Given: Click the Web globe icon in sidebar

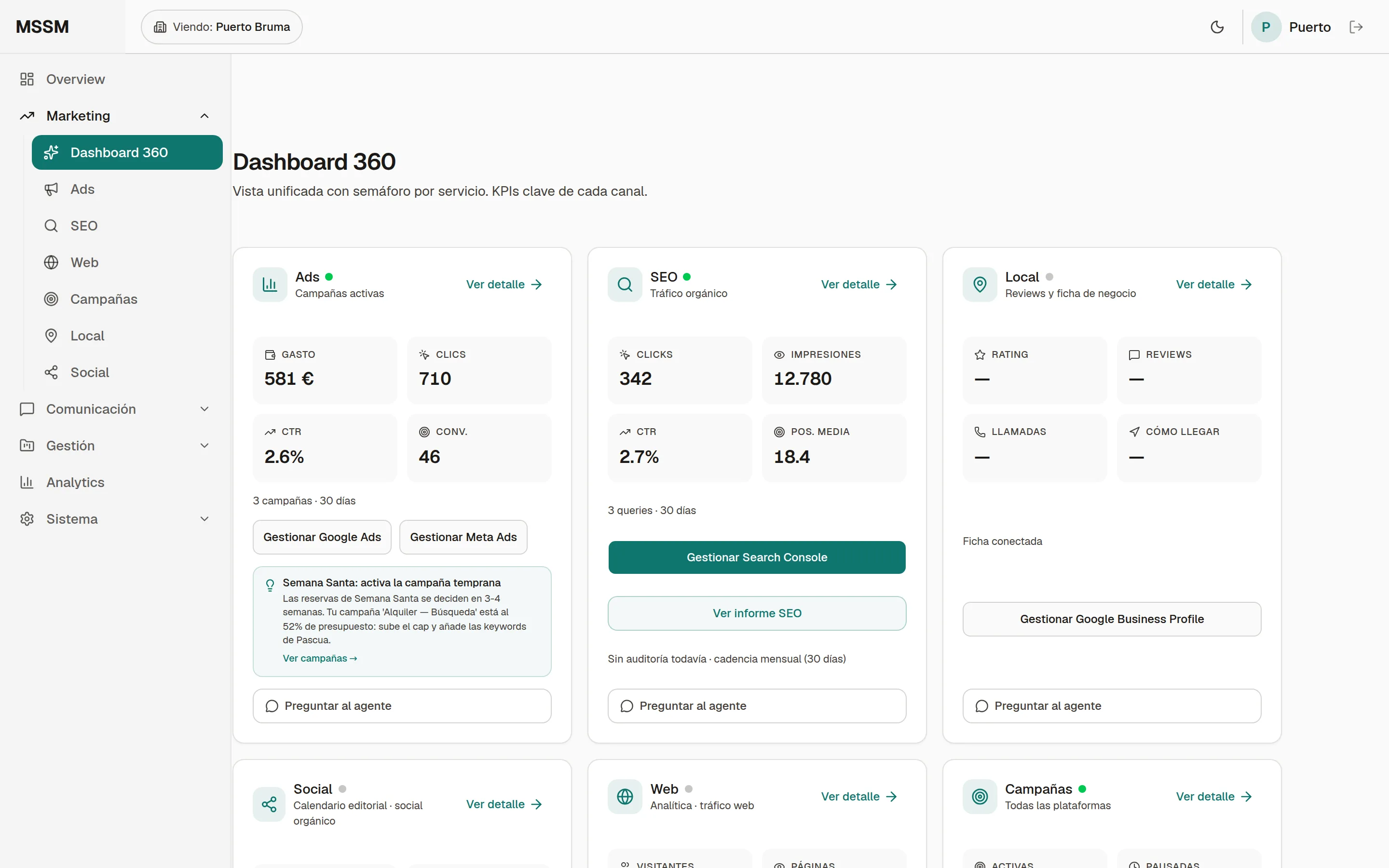Looking at the screenshot, I should pos(51,262).
